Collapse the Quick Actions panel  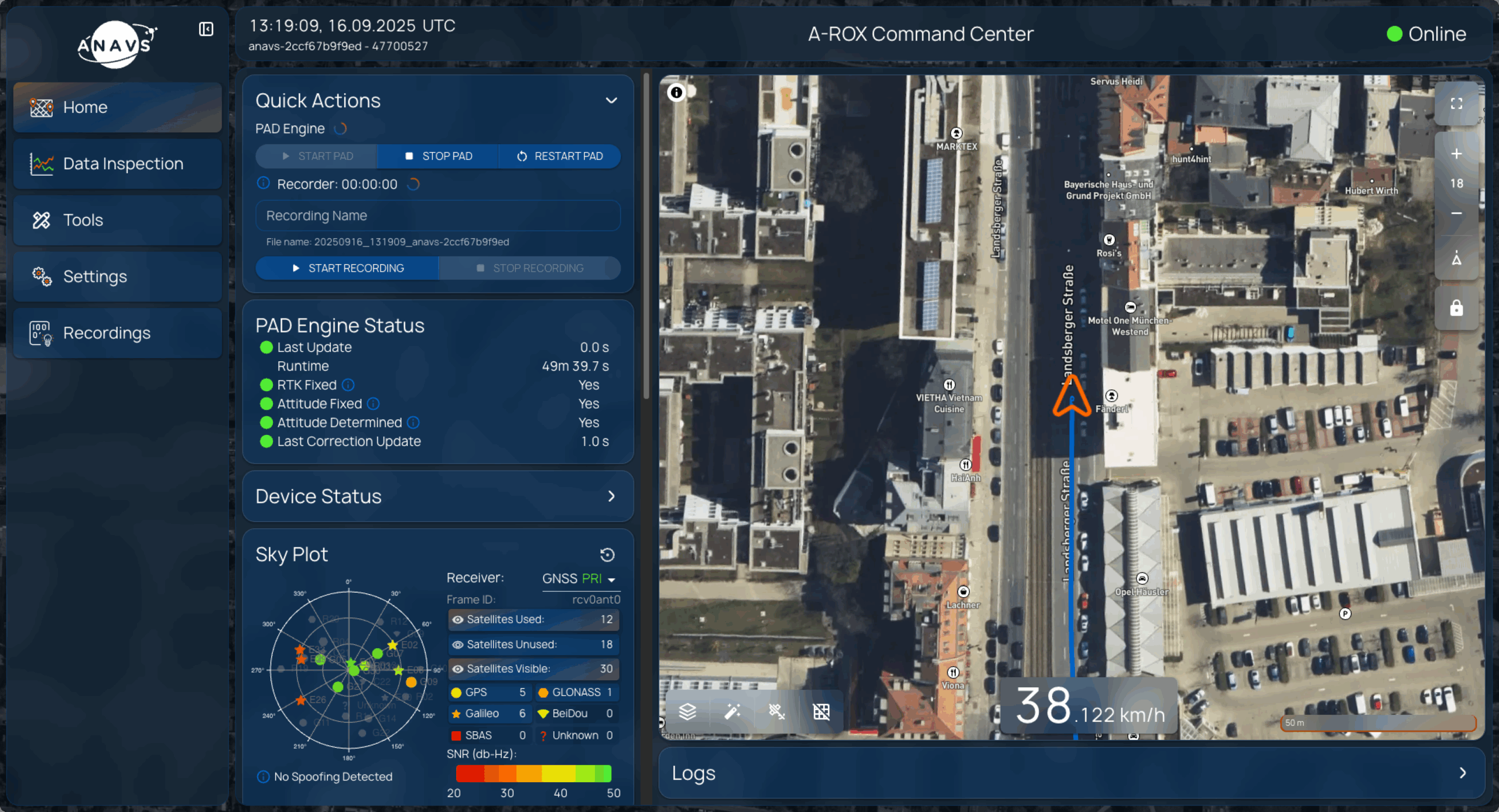pos(611,101)
